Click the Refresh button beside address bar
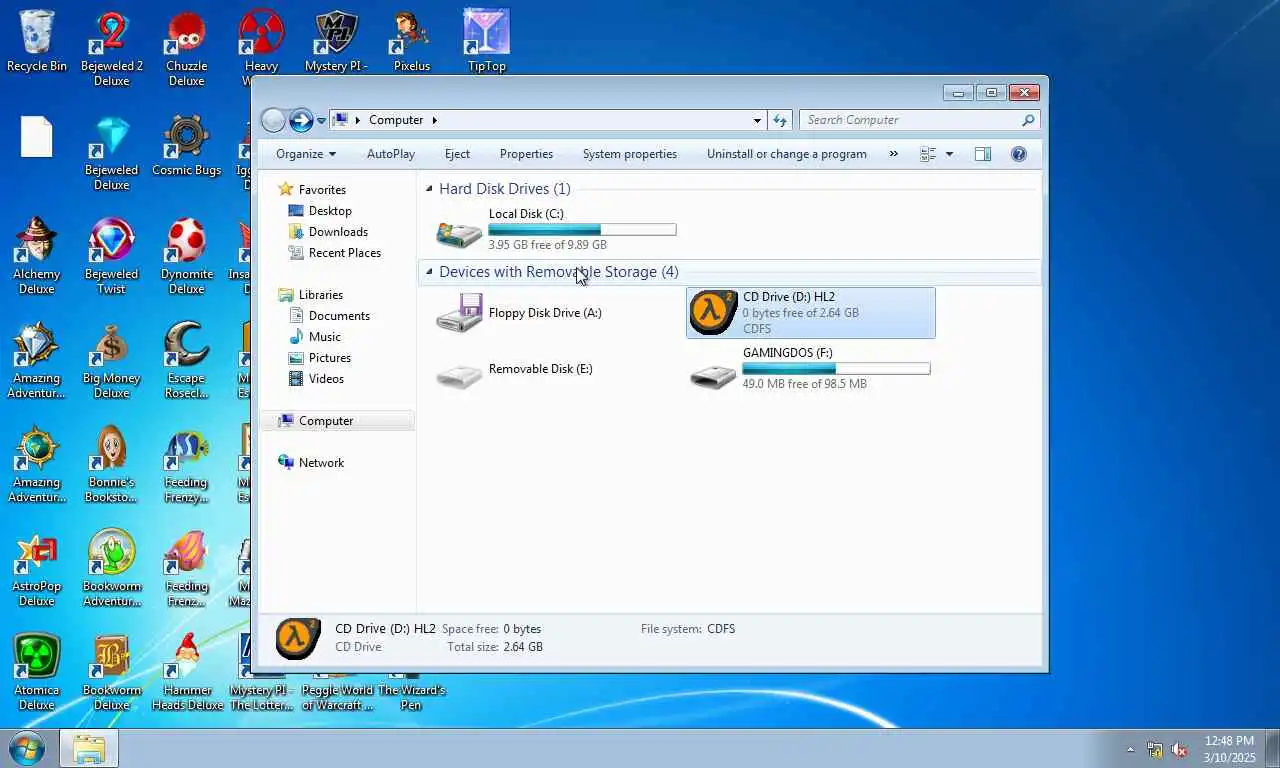Screen dimensions: 1280x768 (x=781, y=120)
